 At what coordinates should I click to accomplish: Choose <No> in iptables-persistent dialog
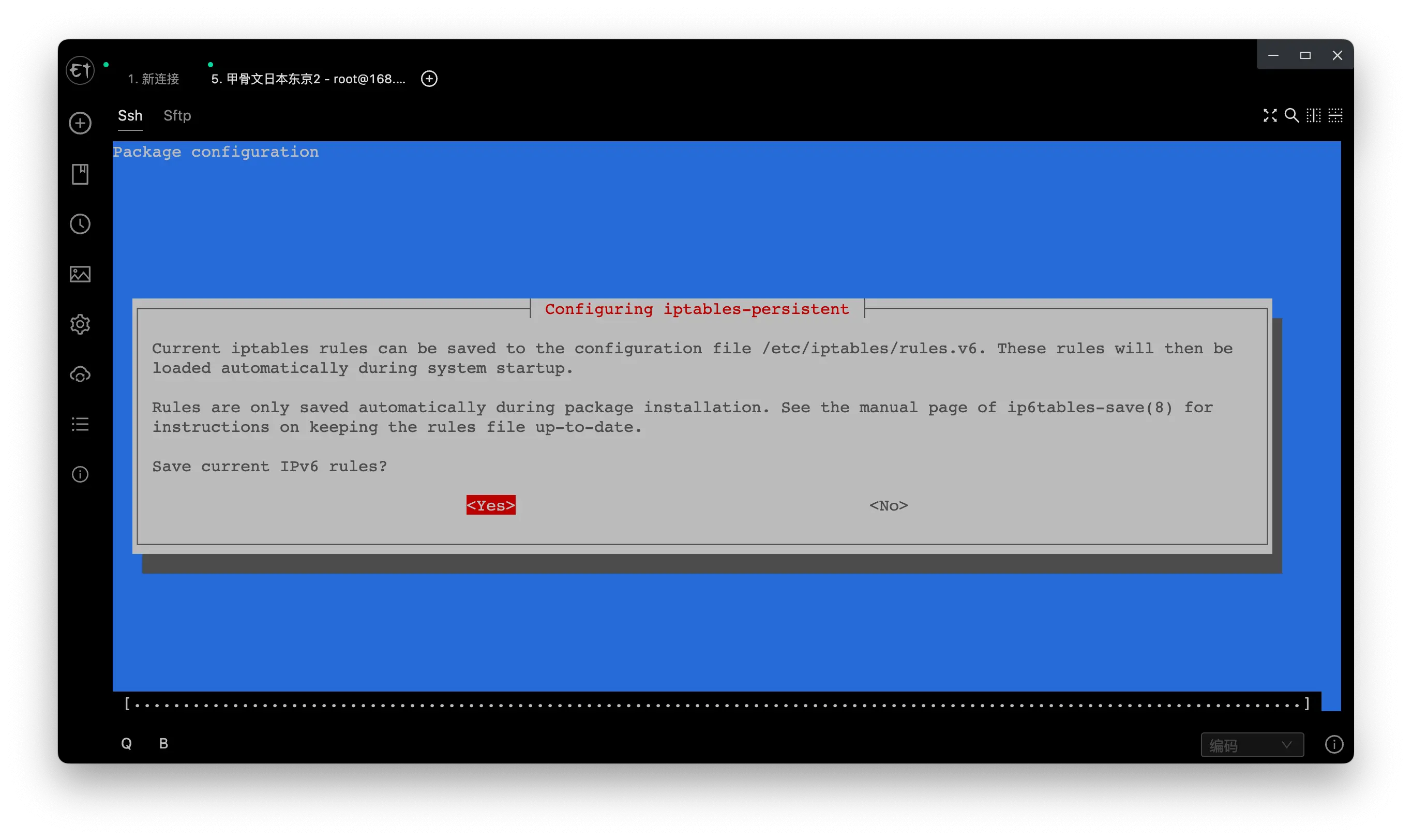[x=889, y=505]
